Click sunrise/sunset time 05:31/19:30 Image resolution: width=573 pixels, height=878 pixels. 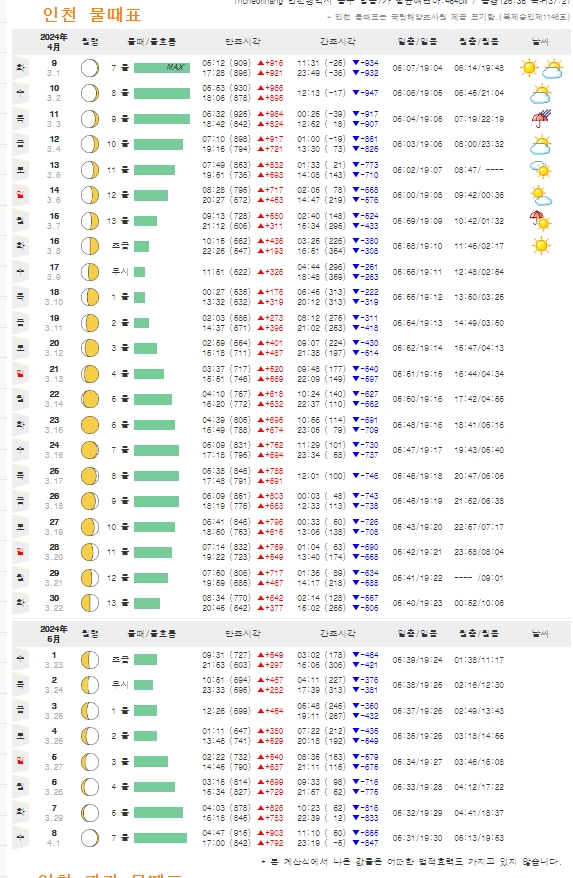(417, 838)
